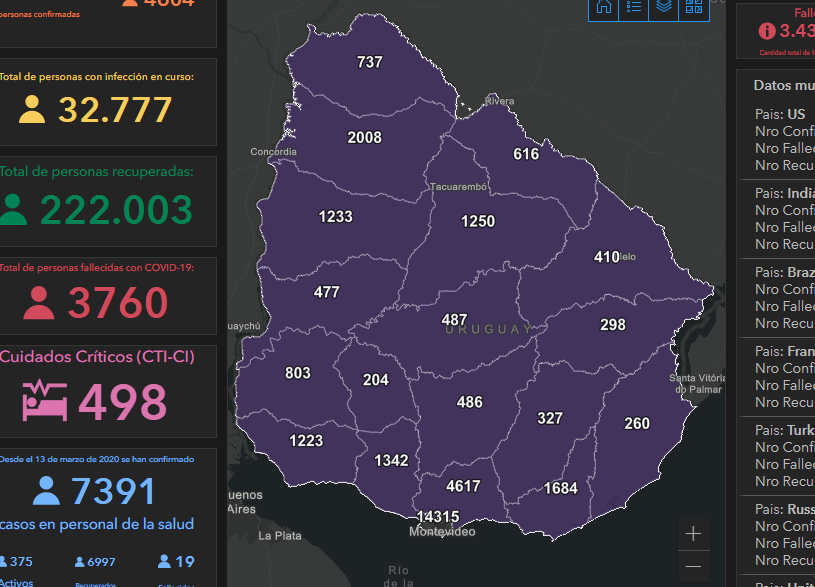Click the yellow person icon beside 32.777
The image size is (815, 587).
pos(32,109)
